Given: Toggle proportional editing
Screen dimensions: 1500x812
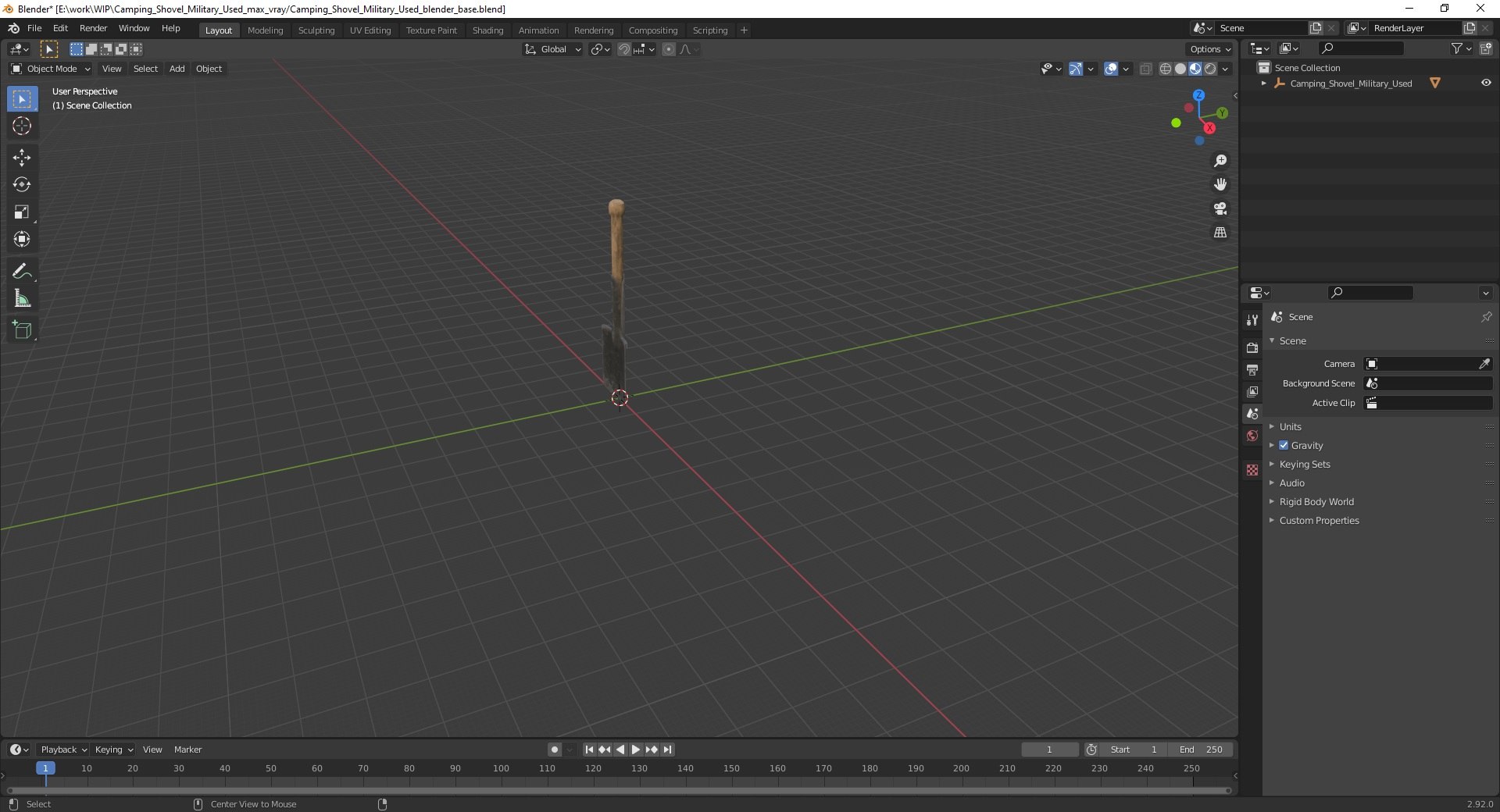Looking at the screenshot, I should pyautogui.click(x=669, y=49).
